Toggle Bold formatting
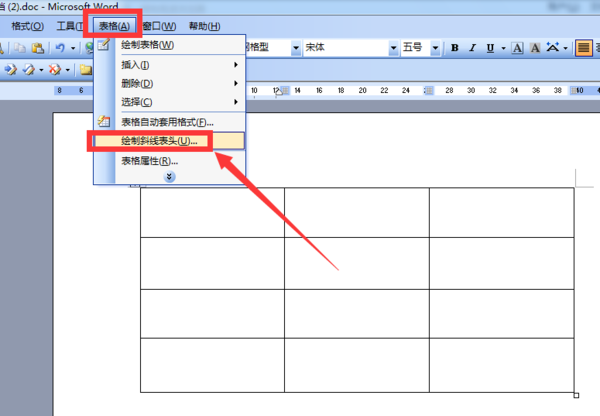 point(455,48)
